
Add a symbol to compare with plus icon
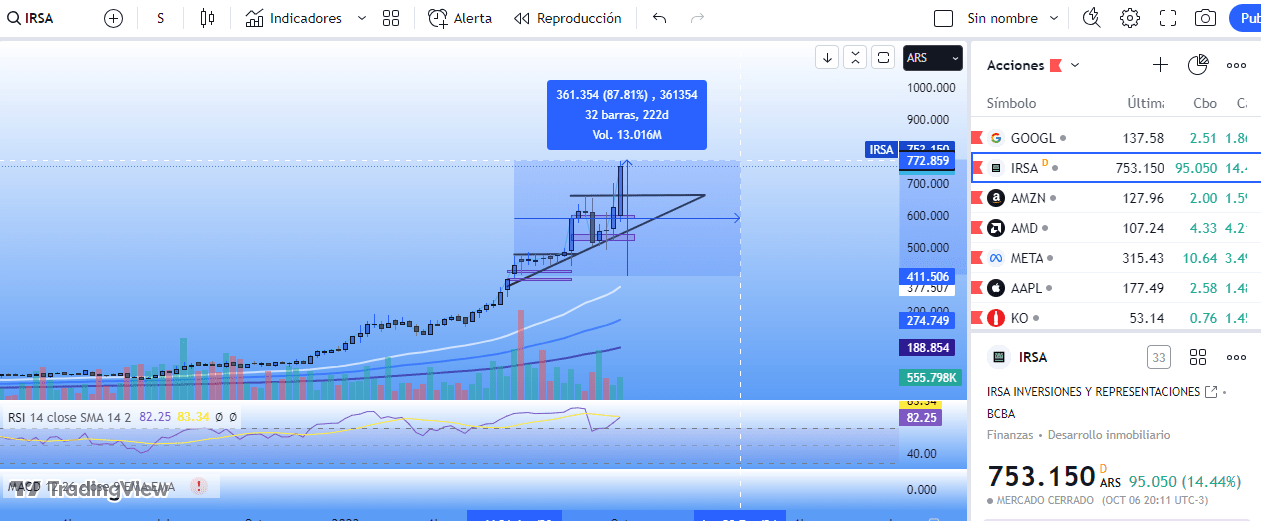point(113,18)
